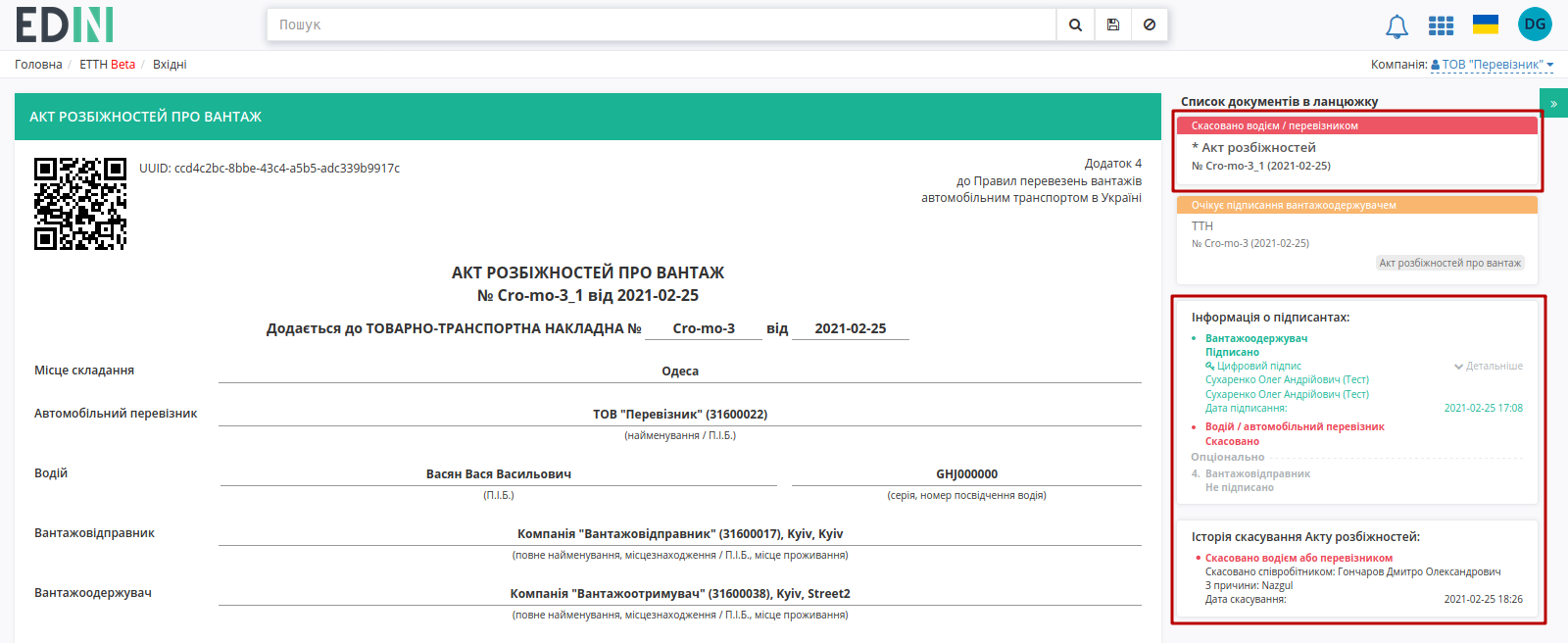Viewport: 1568px width, 643px height.
Task: Click the EDIN logo
Action: pyautogui.click(x=65, y=25)
